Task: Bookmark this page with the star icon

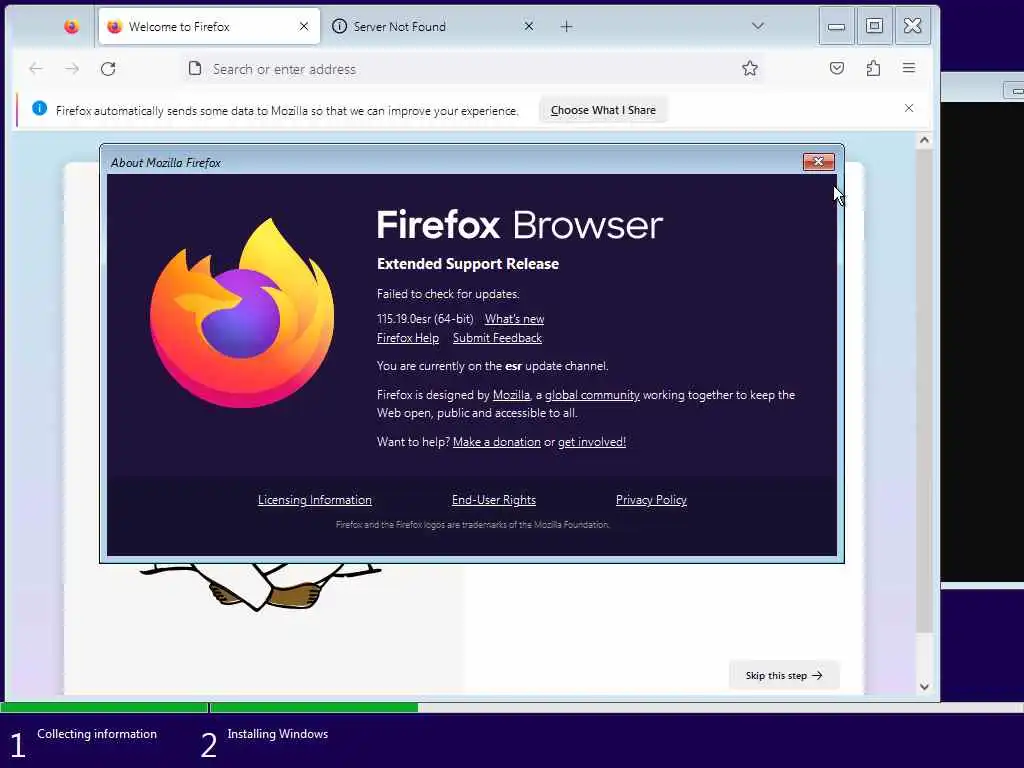Action: [x=750, y=68]
